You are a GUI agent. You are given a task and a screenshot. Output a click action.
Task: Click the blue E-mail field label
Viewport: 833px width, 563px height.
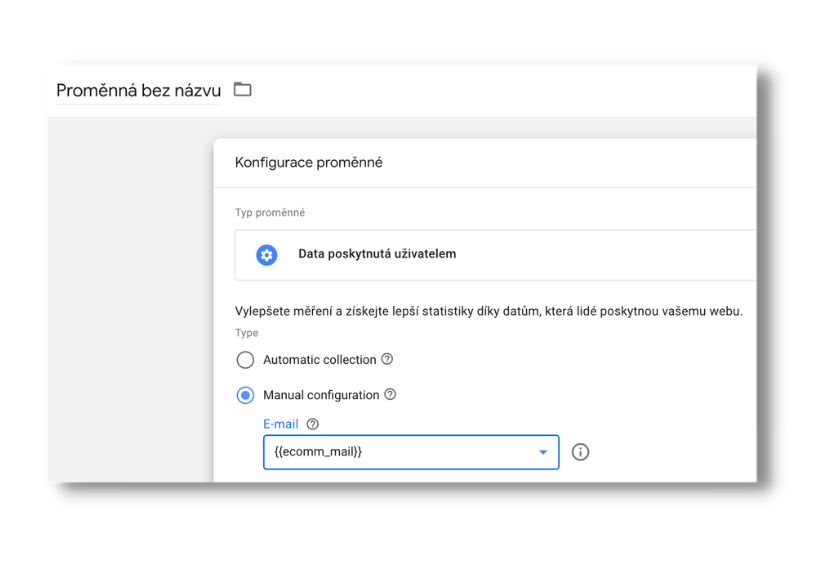[281, 424]
